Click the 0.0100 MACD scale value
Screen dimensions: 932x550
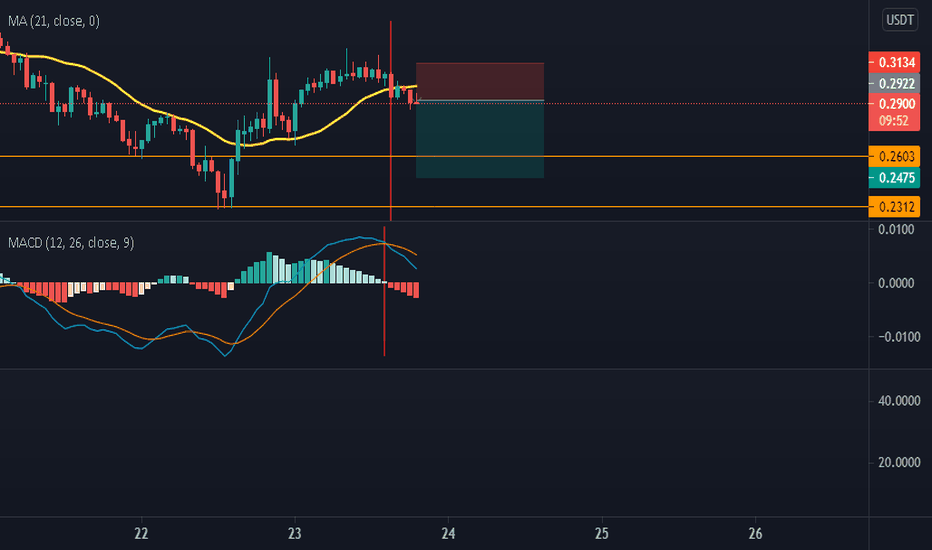click(x=896, y=230)
